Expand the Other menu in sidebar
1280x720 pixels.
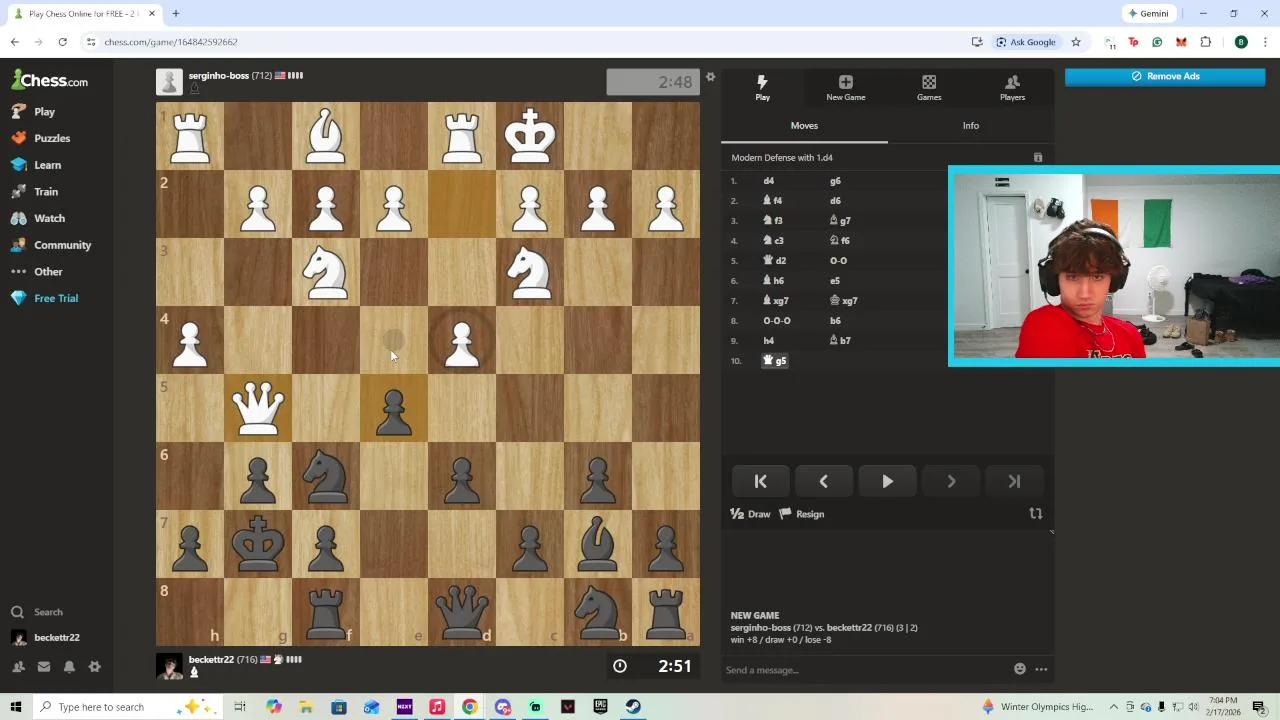[37, 271]
